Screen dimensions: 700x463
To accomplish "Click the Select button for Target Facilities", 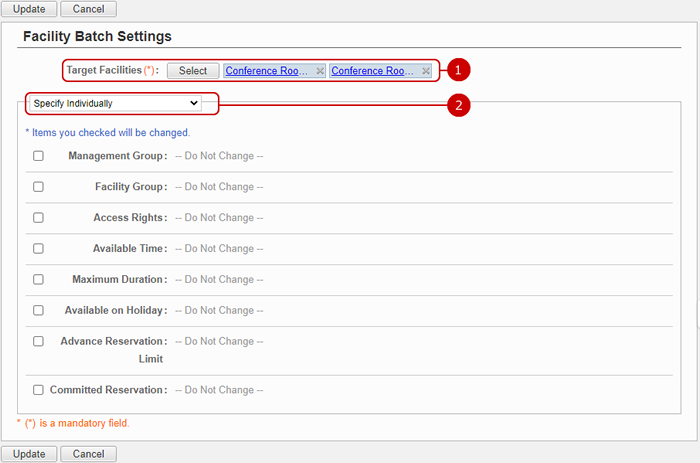I will [193, 71].
